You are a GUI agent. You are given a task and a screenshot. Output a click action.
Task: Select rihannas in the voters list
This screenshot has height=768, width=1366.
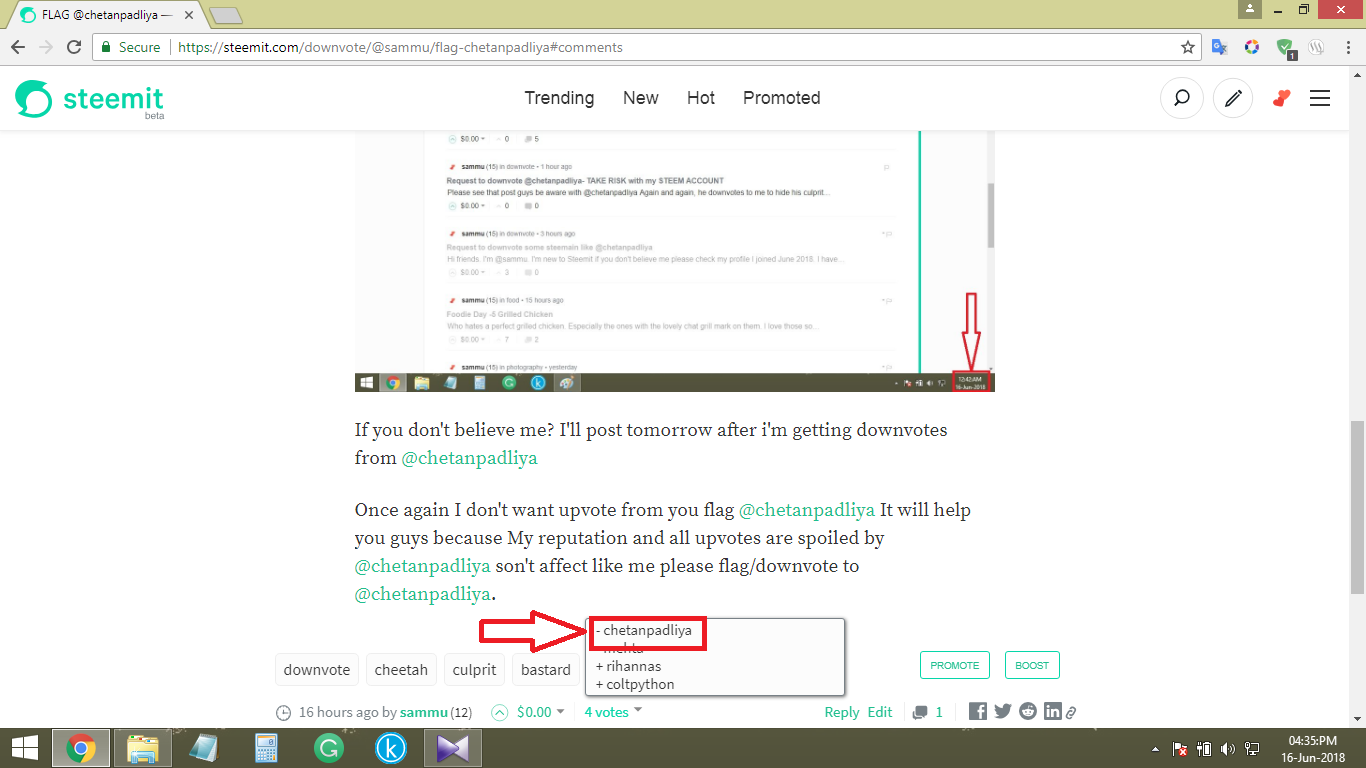628,666
